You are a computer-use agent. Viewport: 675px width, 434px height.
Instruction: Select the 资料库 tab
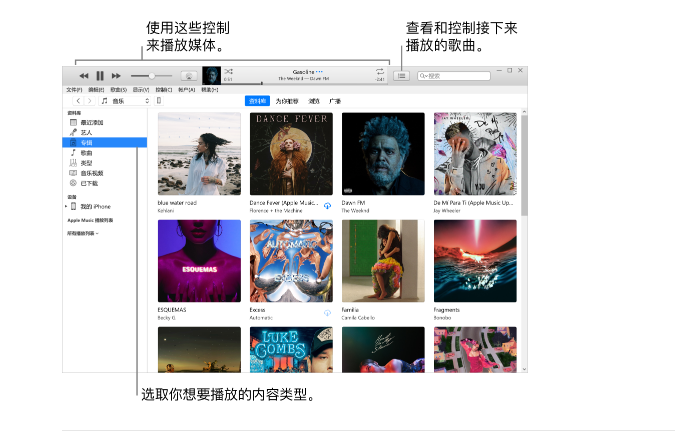coord(257,101)
